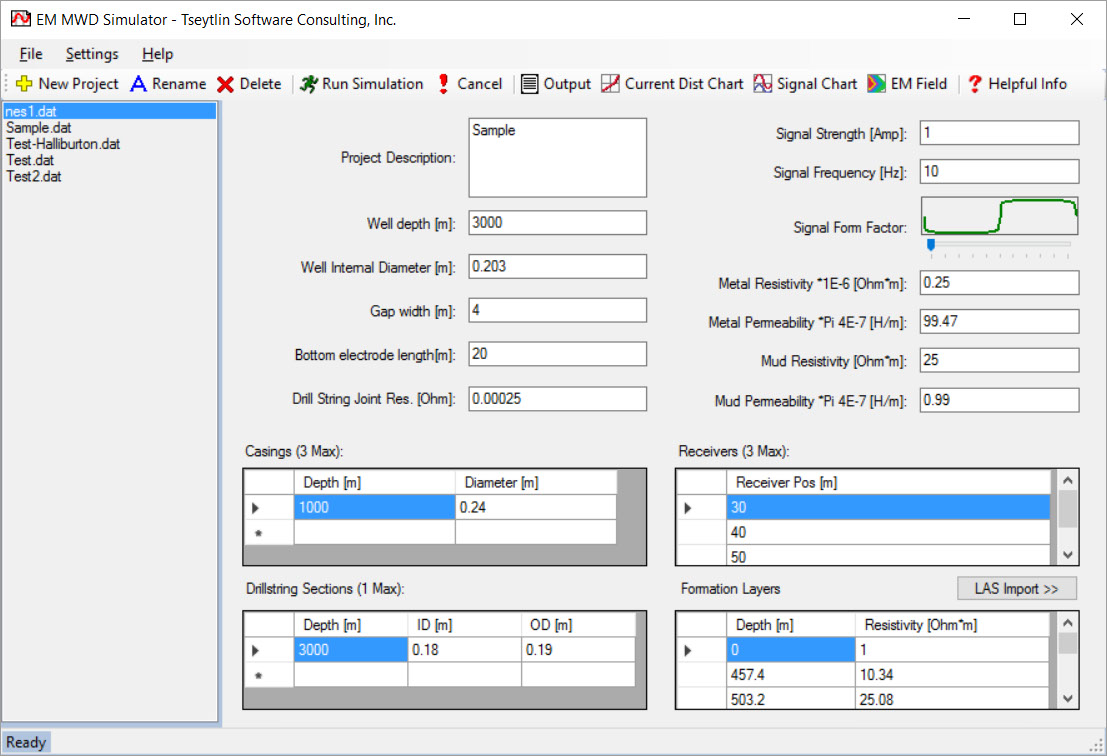Click the Rename project icon

click(139, 84)
